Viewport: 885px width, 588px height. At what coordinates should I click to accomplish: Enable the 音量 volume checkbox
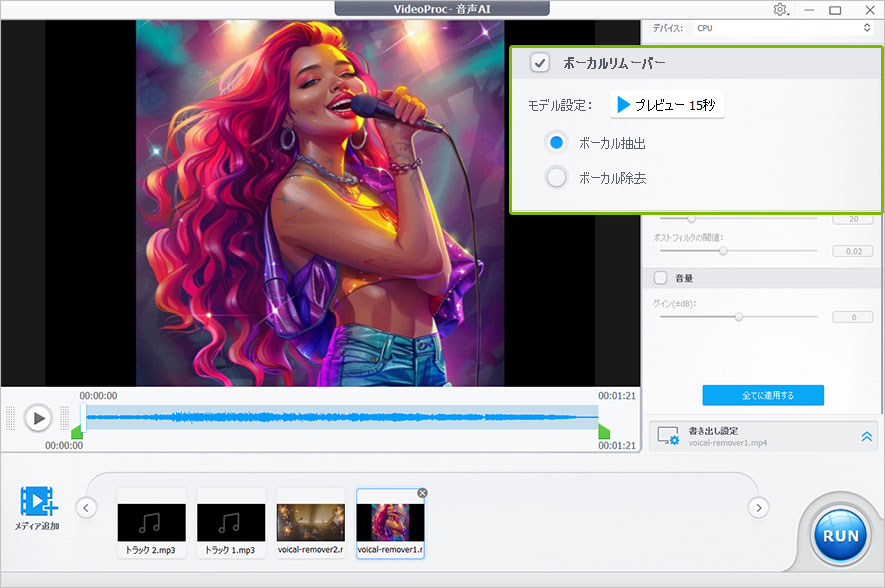point(660,278)
